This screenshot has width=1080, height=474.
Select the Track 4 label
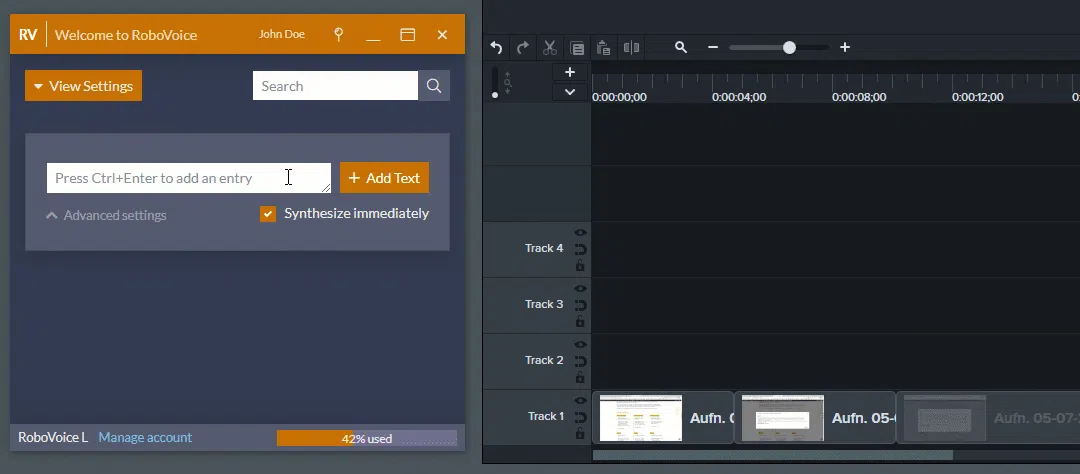coord(544,248)
